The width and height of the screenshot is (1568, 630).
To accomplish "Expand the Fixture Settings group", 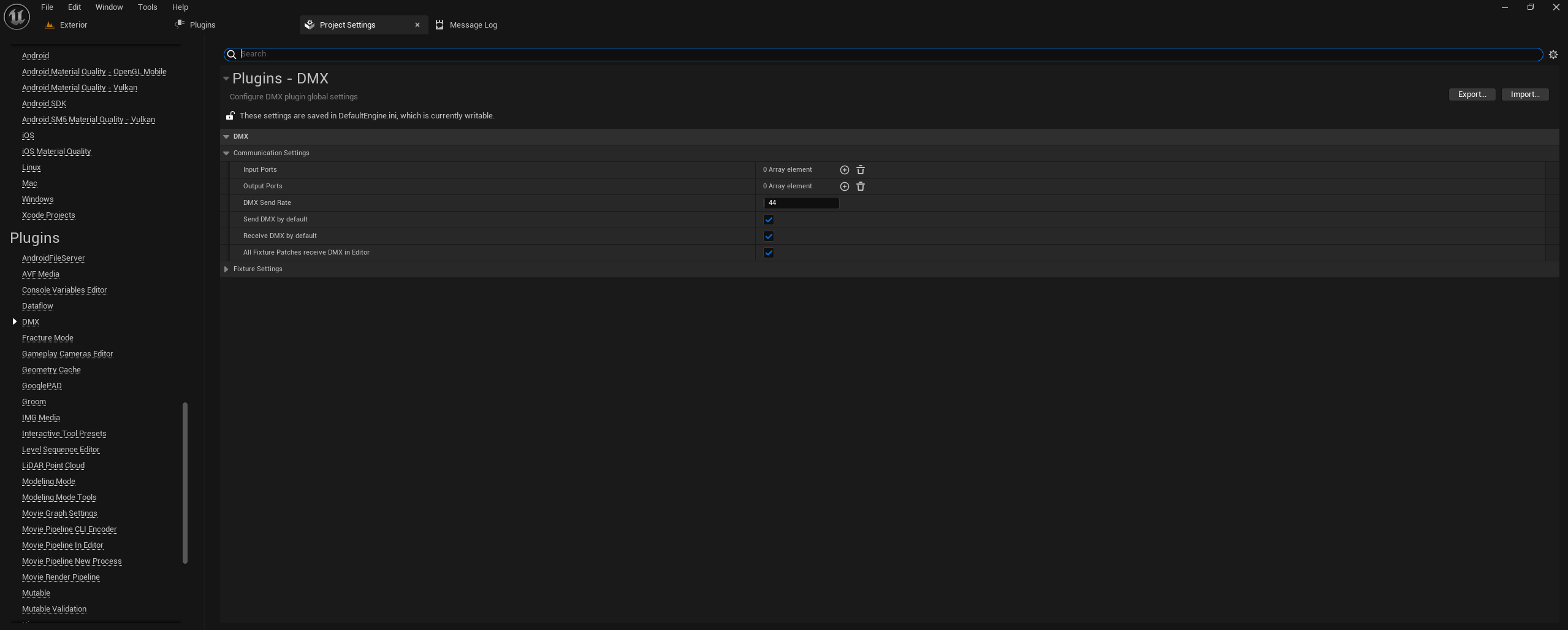I will [x=226, y=269].
